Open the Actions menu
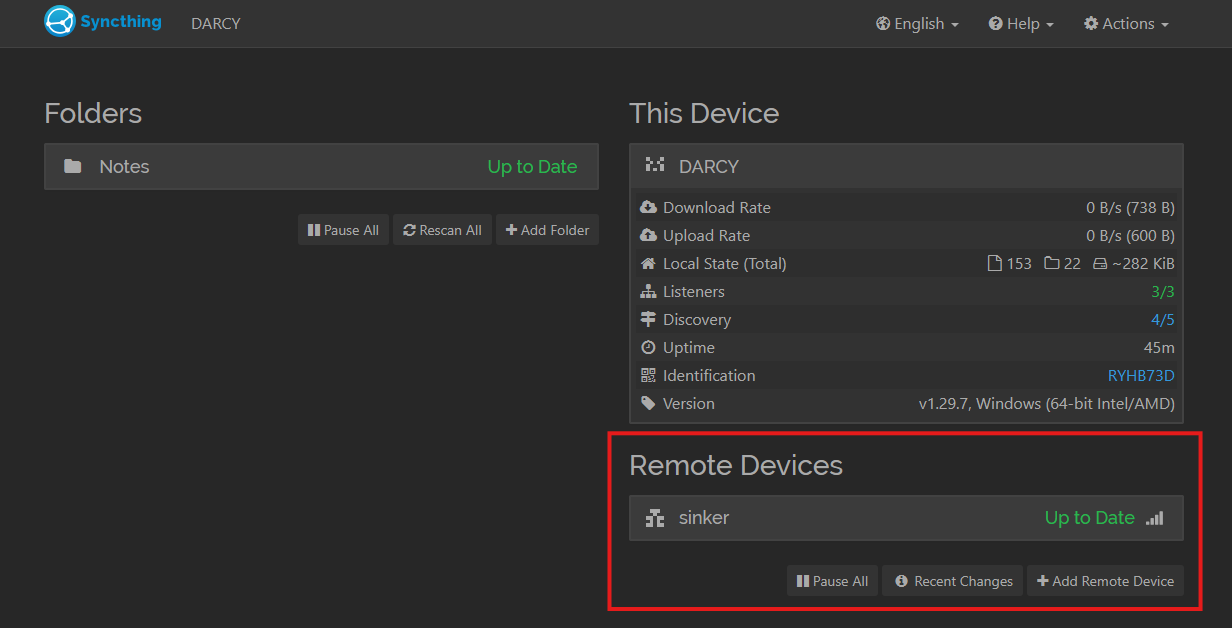 (x=1126, y=23)
